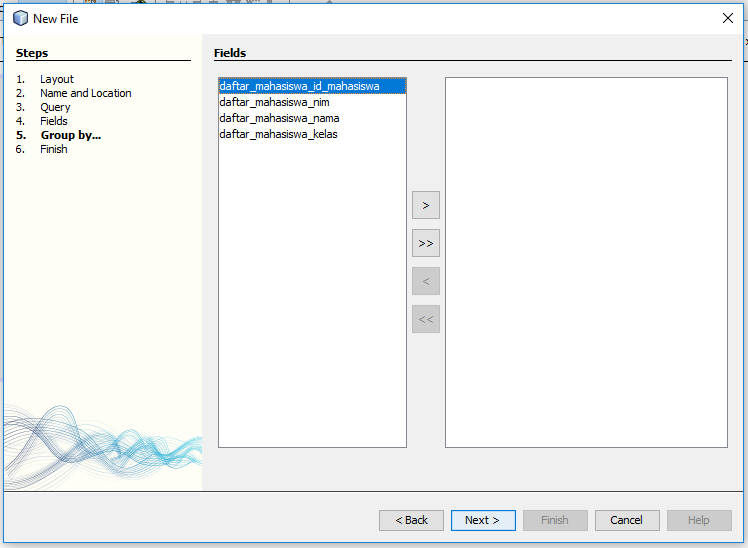The height and width of the screenshot is (548, 748).
Task: Click the greyed-out Finish button
Action: pyautogui.click(x=555, y=520)
